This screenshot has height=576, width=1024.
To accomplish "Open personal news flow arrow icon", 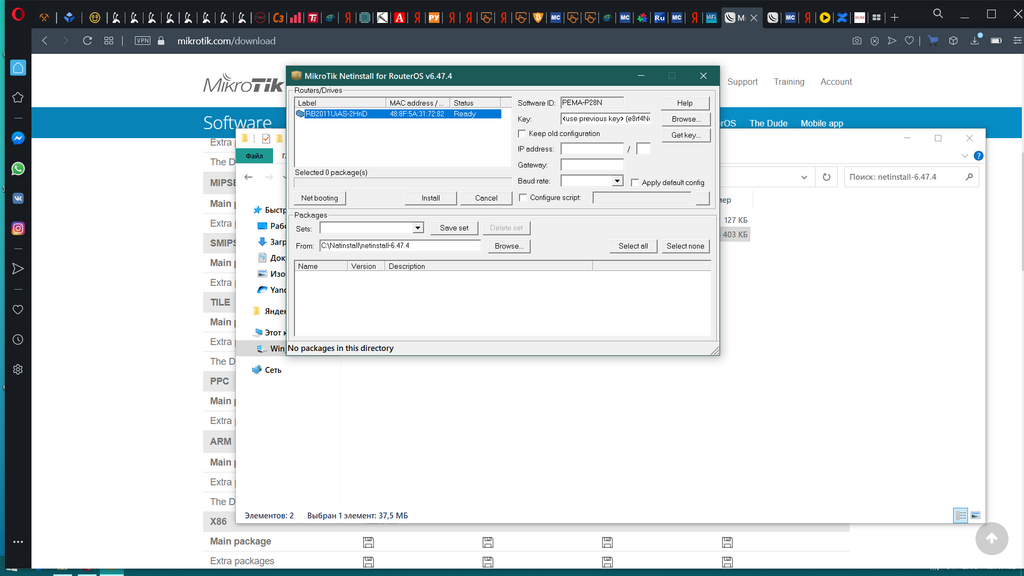I will coord(18,269).
